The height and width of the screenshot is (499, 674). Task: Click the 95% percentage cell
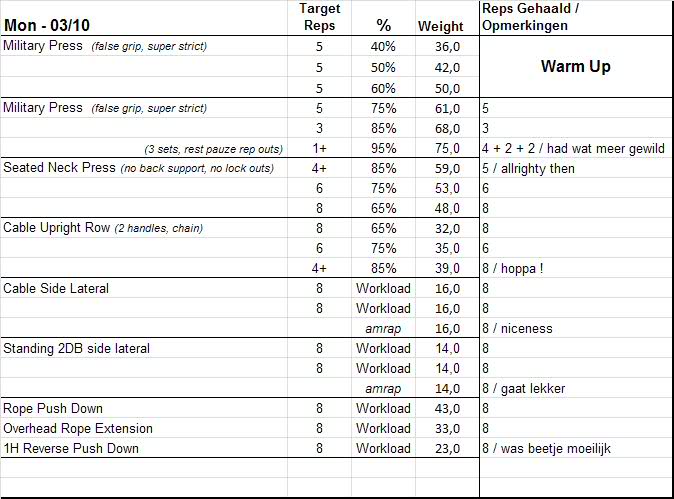[x=384, y=148]
